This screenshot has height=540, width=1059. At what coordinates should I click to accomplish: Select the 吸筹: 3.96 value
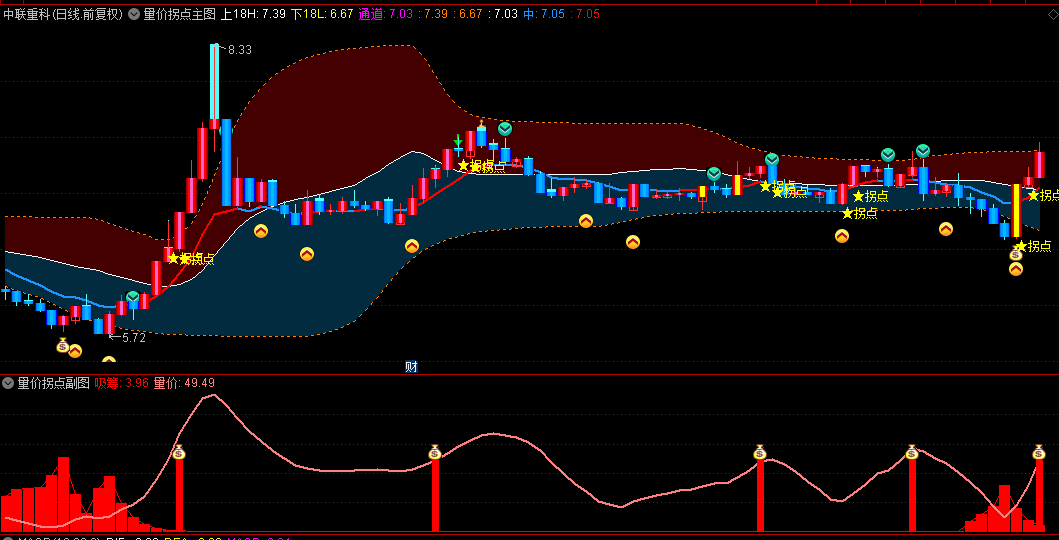(122, 383)
